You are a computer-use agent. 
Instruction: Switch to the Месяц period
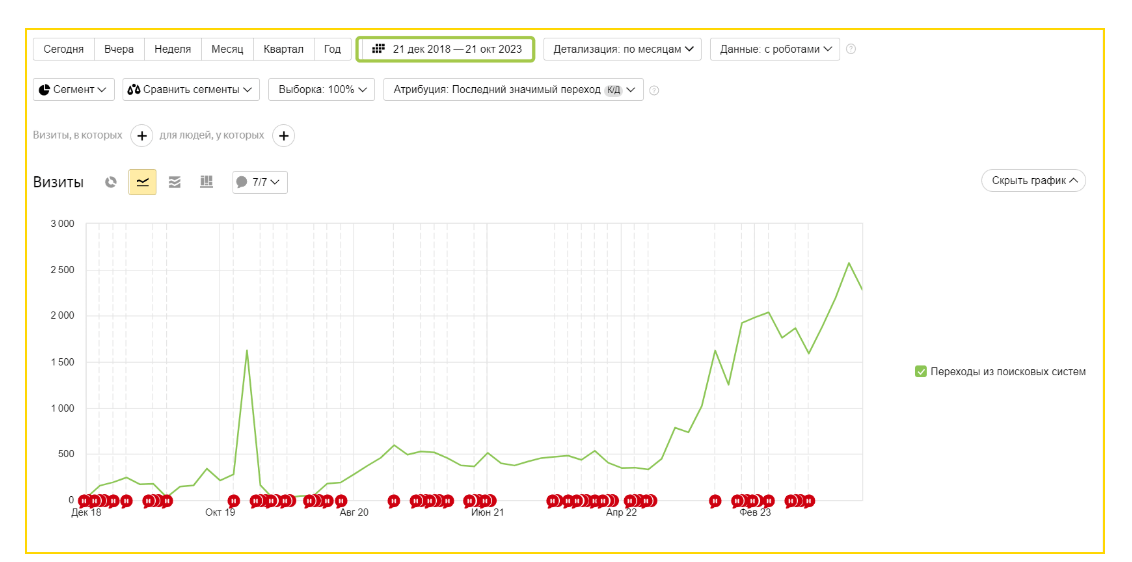pos(227,50)
